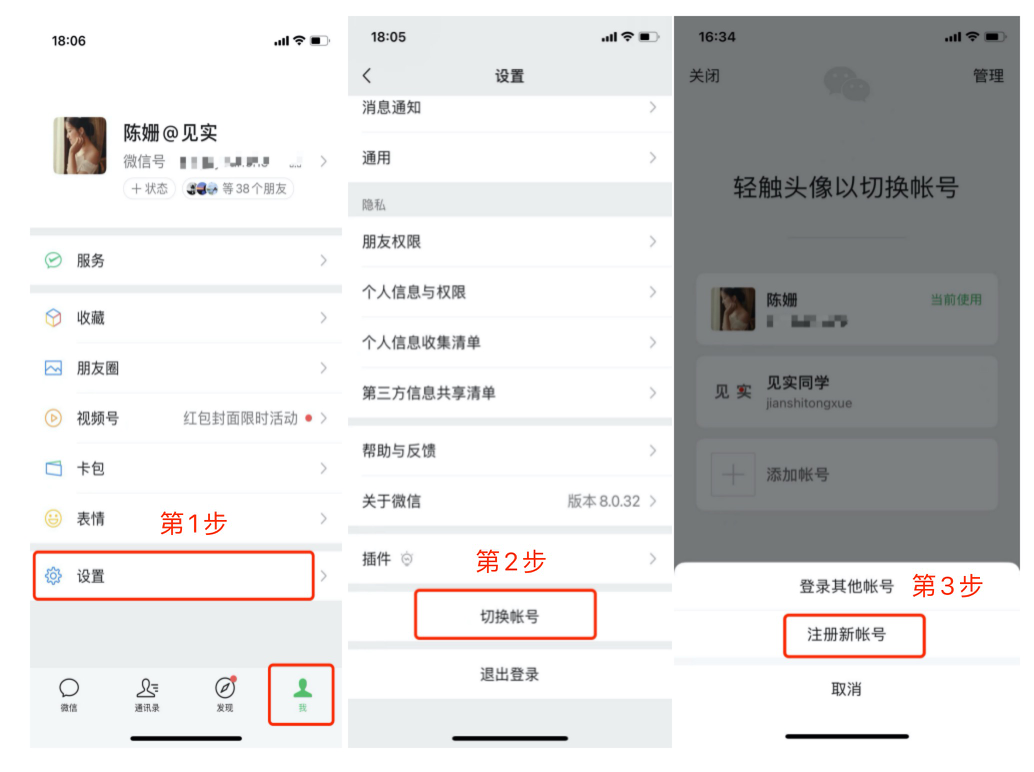Expand the 关于微信 version row chevron

[x=652, y=501]
